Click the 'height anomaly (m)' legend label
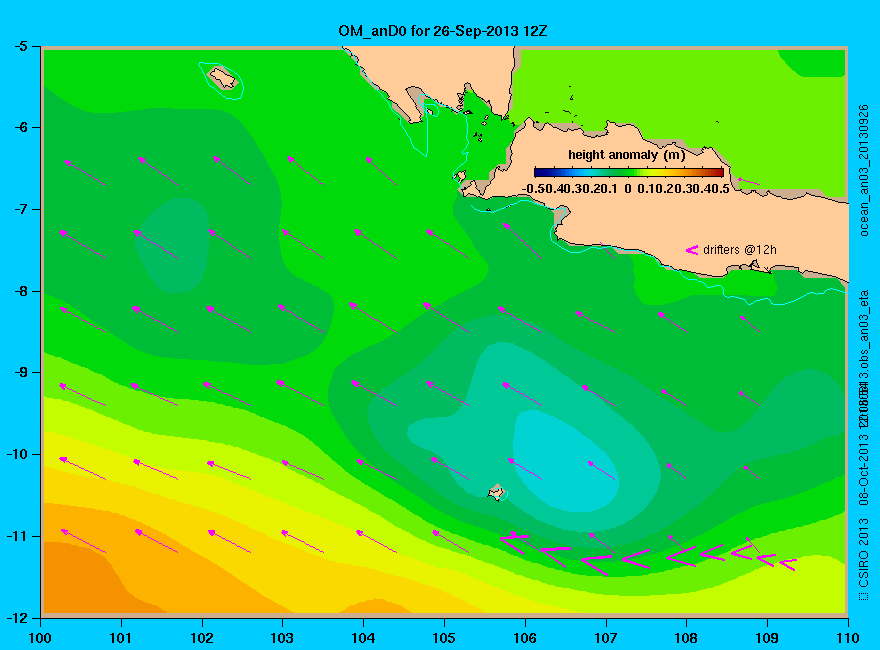This screenshot has height=650, width=880. (x=626, y=155)
